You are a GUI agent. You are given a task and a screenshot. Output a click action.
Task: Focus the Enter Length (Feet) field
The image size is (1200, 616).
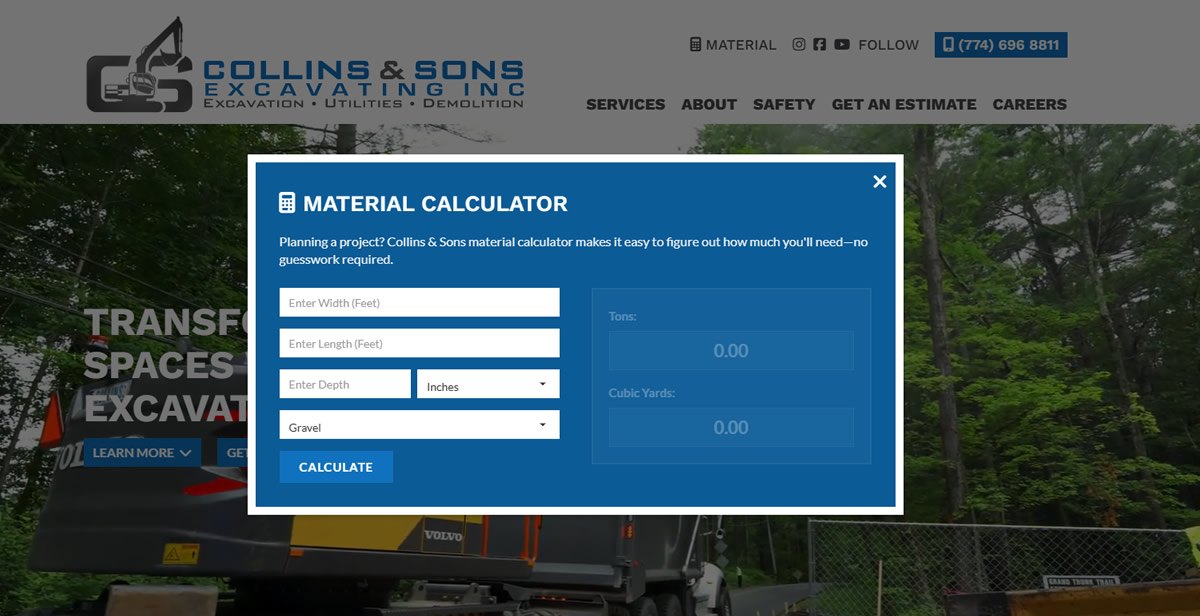click(419, 344)
